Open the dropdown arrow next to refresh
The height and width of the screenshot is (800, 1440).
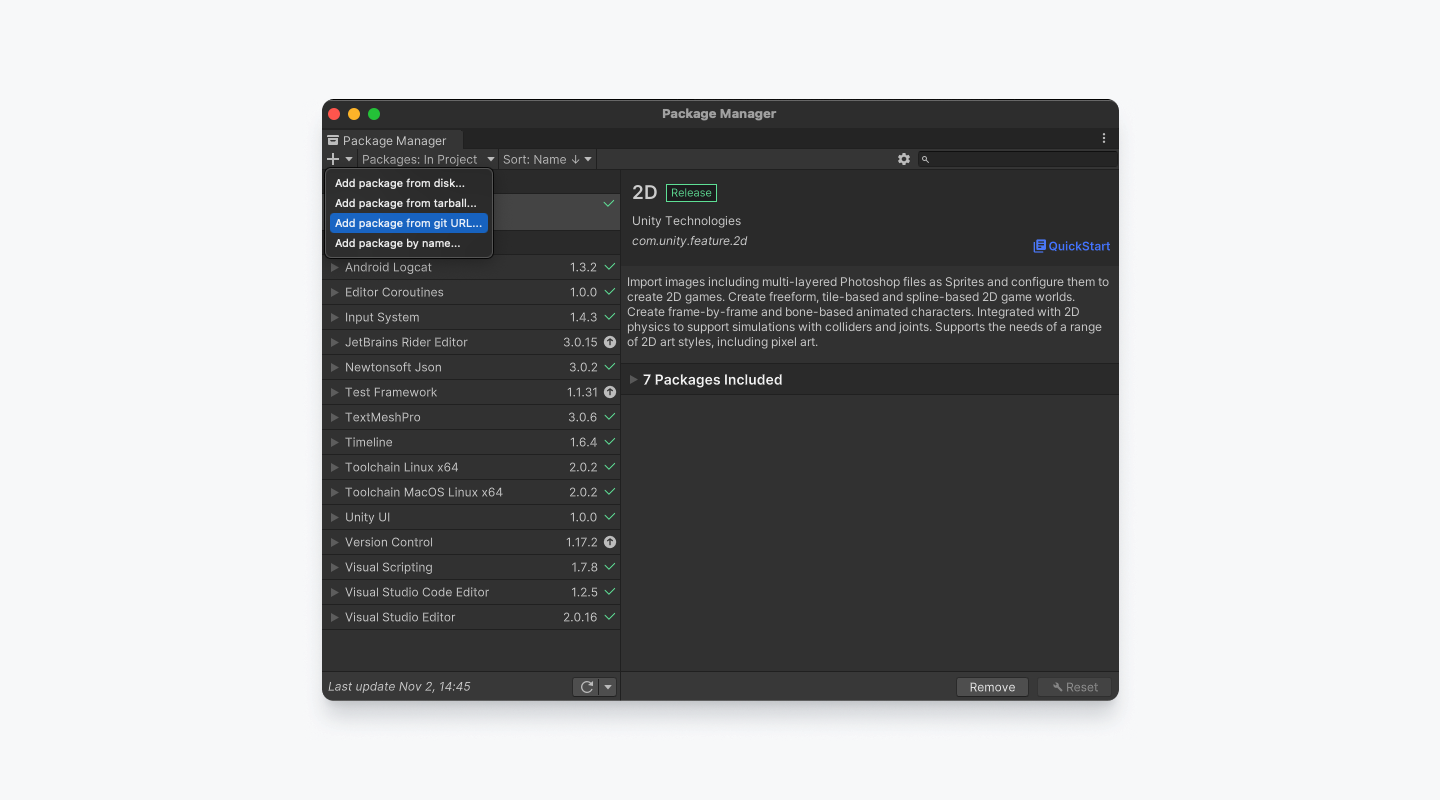tap(608, 687)
